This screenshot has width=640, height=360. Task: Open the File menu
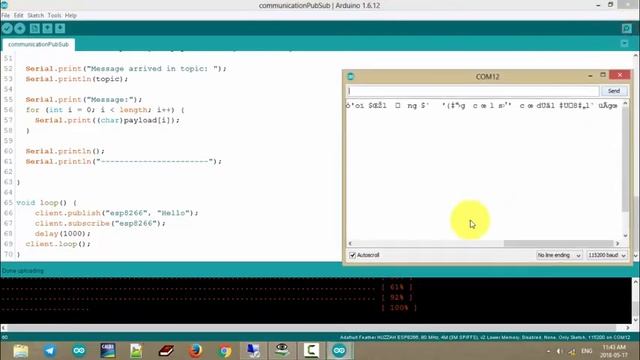pos(6,16)
